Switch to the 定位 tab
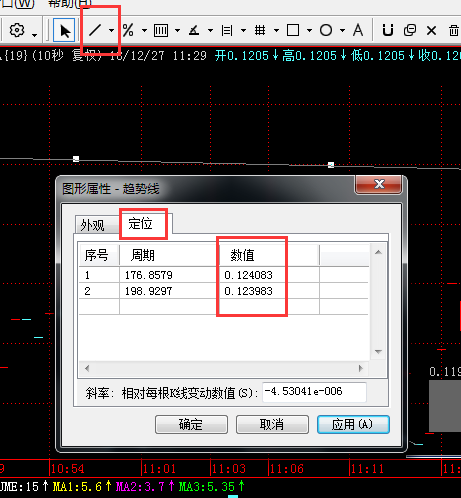This screenshot has height=498, width=461. (141, 223)
